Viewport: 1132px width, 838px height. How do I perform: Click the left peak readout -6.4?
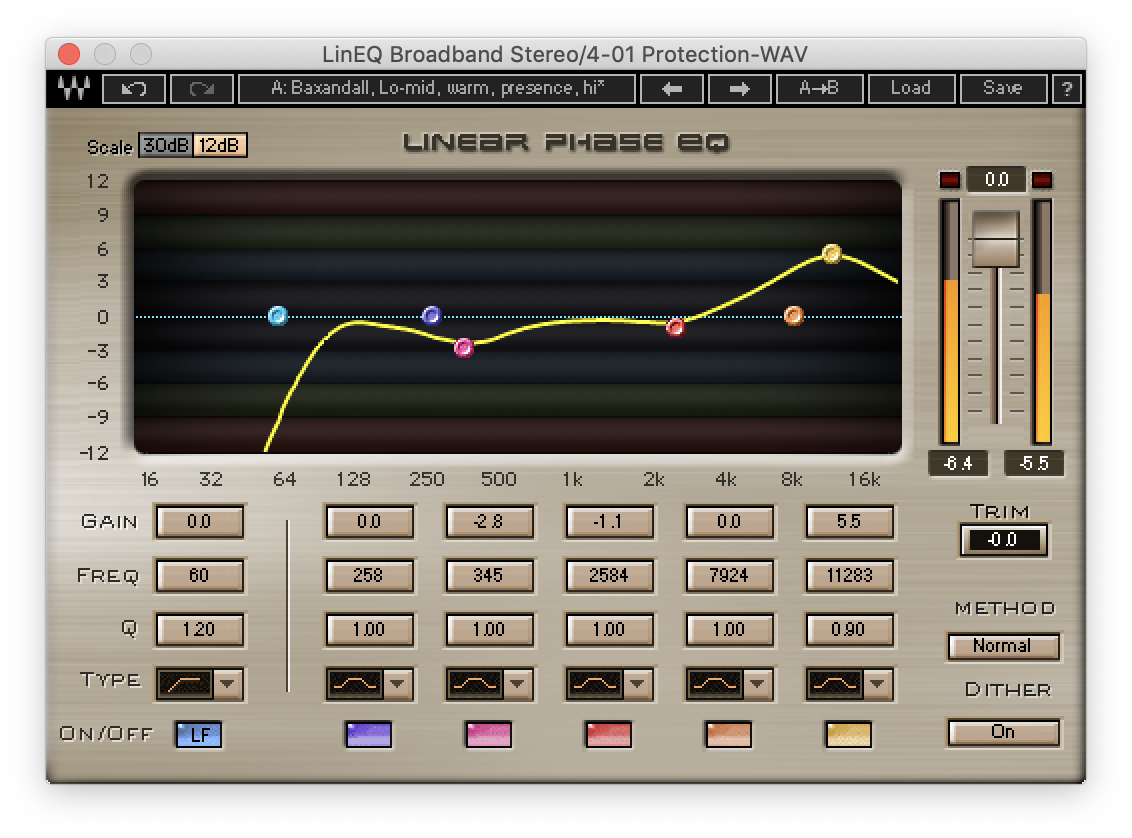pos(959,463)
